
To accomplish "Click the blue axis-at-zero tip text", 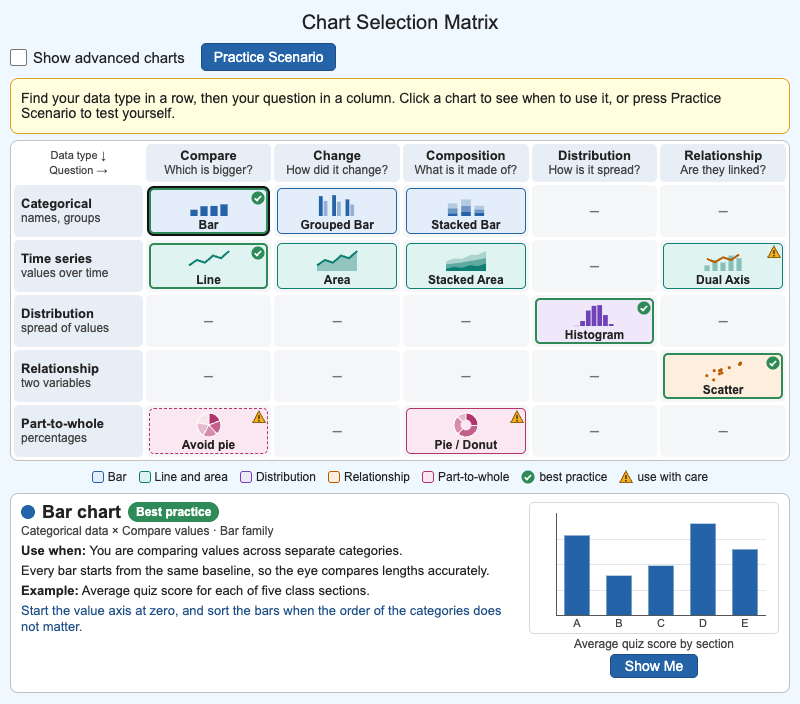I will [x=261, y=618].
